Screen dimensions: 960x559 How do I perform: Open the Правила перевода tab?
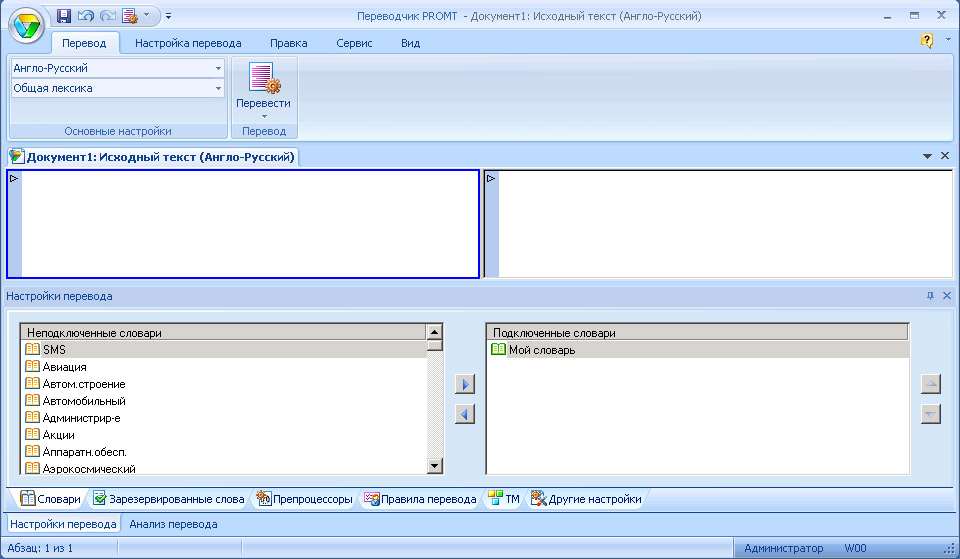tap(420, 499)
